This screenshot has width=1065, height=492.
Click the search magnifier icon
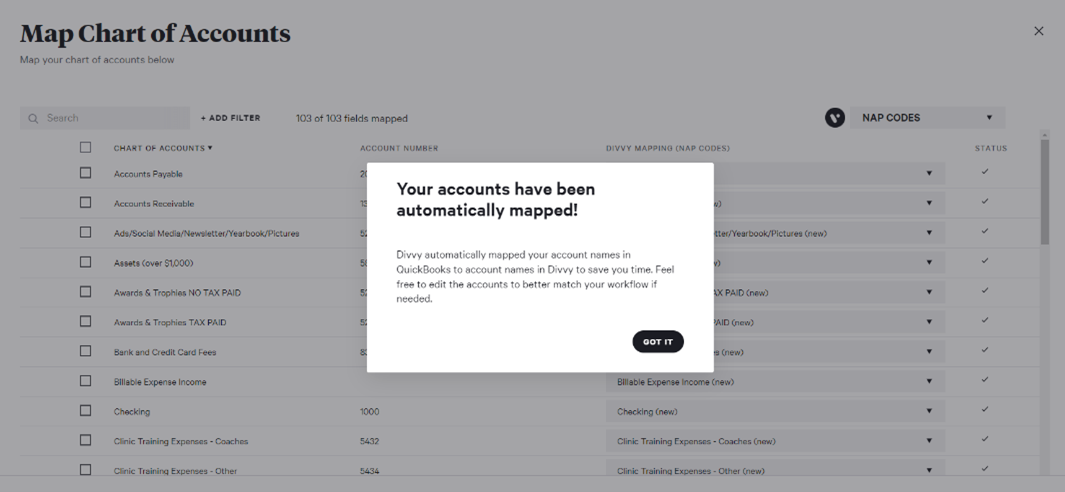pyautogui.click(x=34, y=118)
